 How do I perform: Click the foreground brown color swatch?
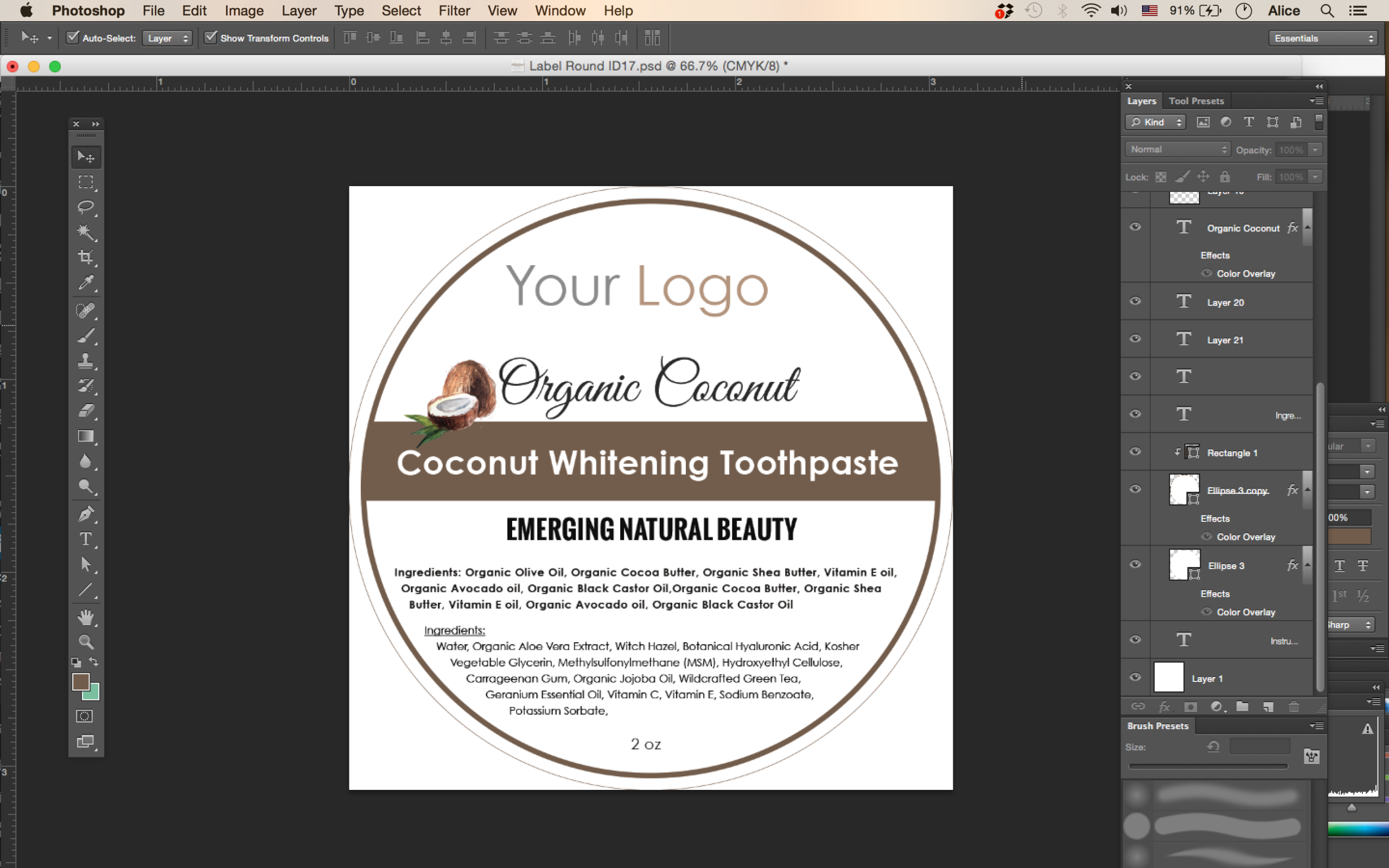coord(81,682)
